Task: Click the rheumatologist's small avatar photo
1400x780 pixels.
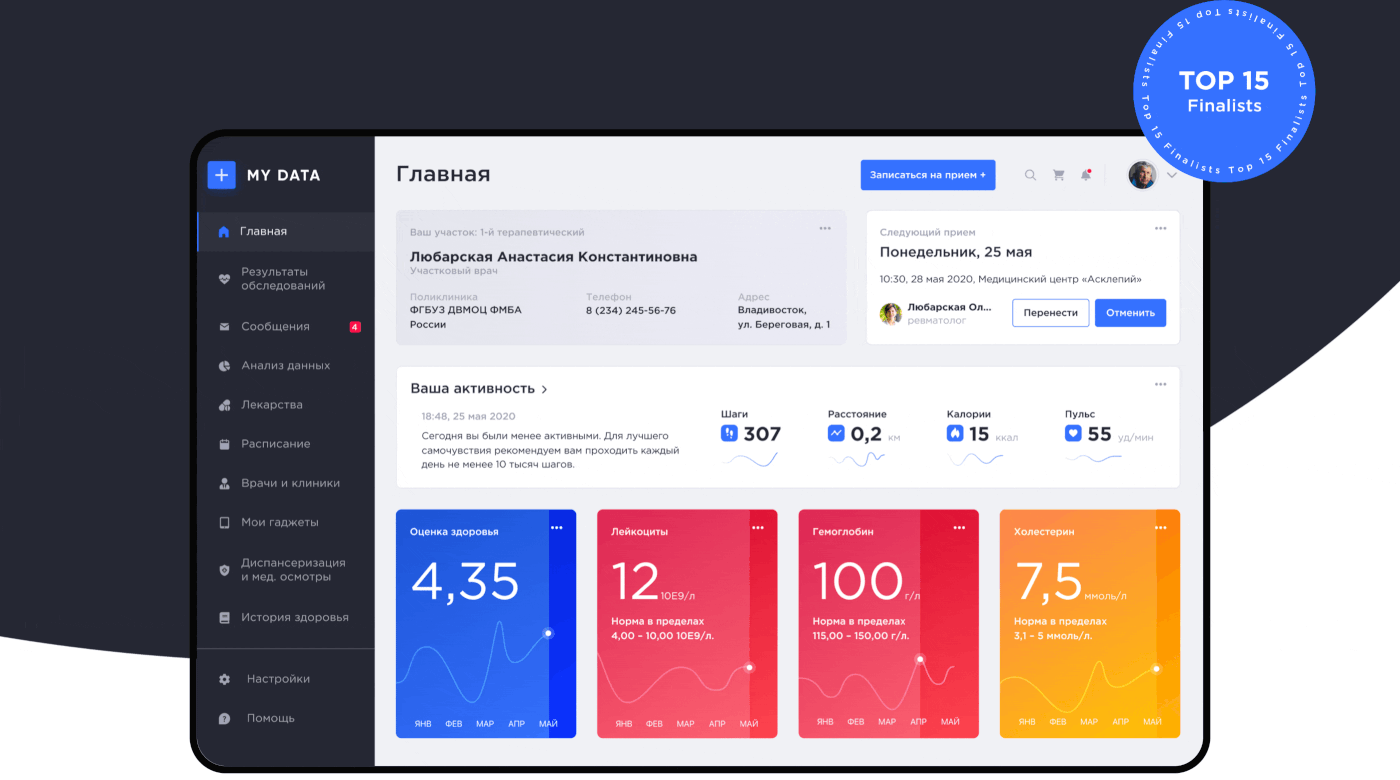Action: [890, 314]
